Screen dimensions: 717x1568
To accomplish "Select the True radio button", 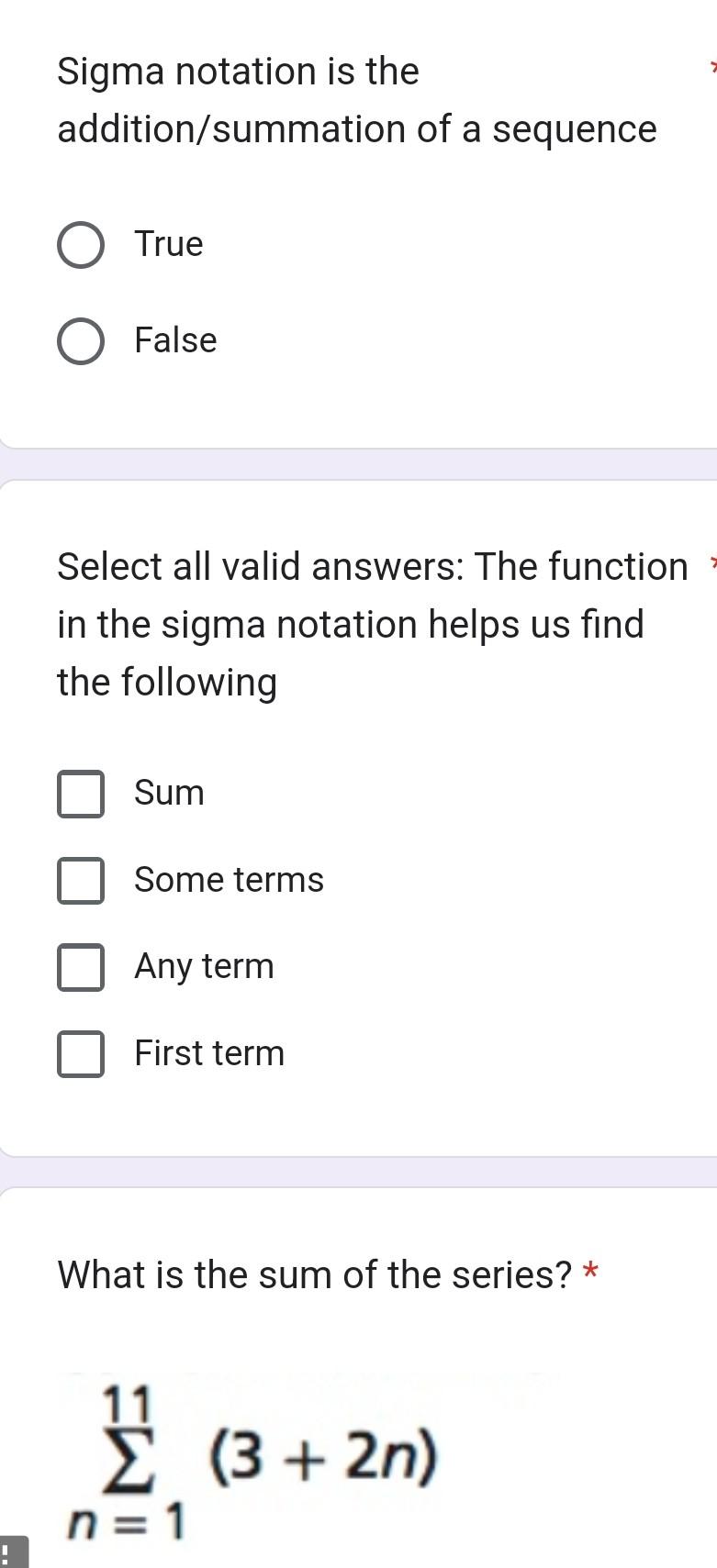I will pyautogui.click(x=81, y=244).
